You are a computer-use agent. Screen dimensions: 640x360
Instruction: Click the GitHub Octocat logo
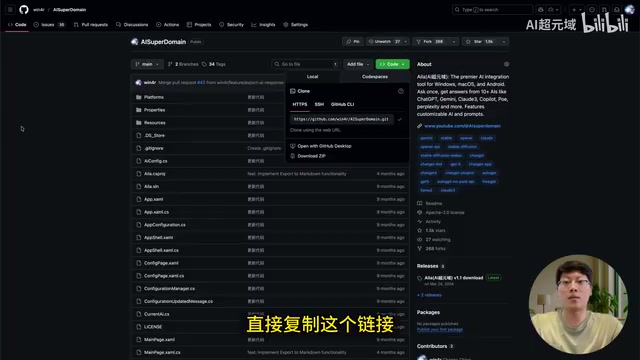click(24, 9)
